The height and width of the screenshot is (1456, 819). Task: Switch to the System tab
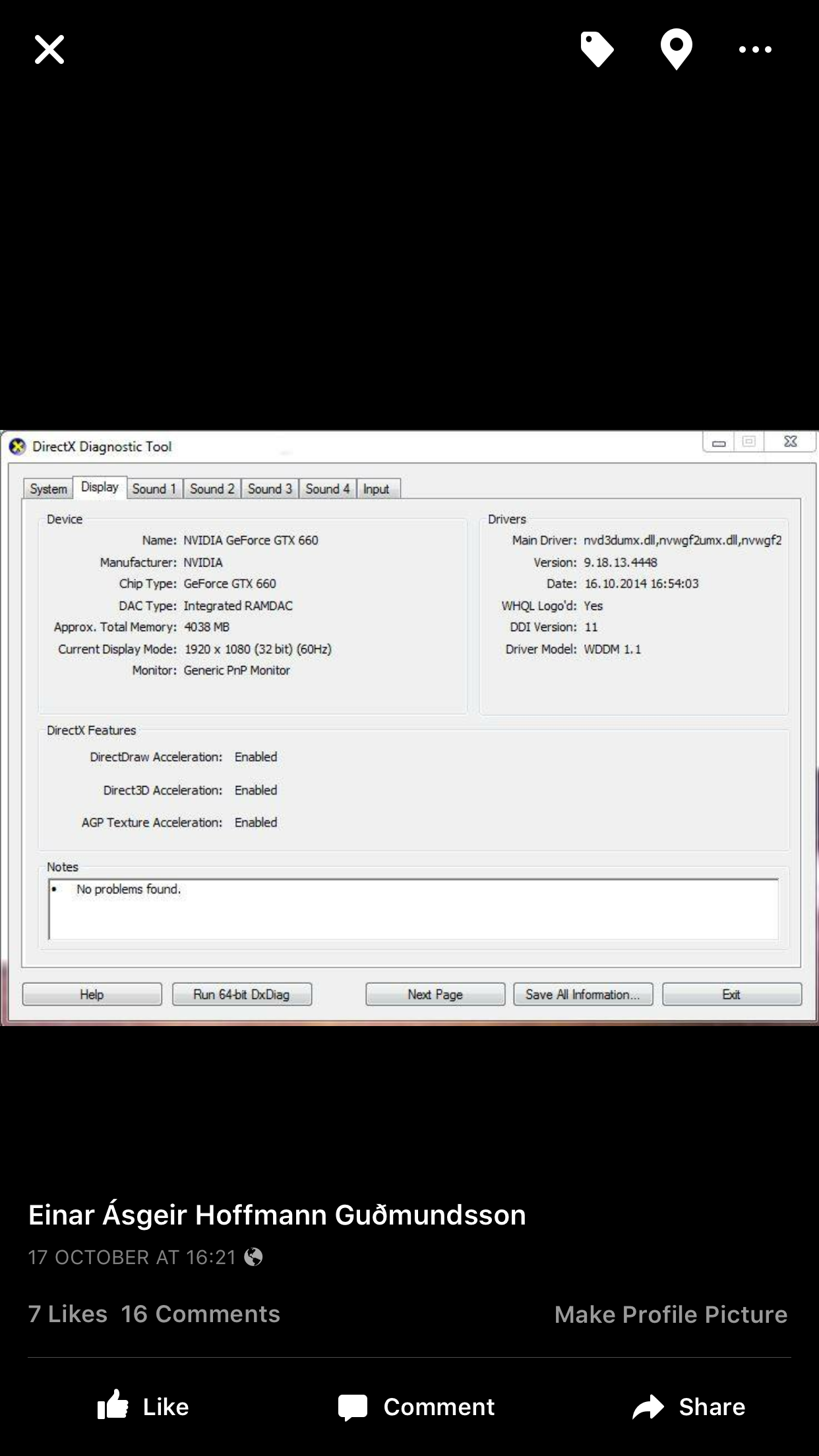click(x=48, y=489)
